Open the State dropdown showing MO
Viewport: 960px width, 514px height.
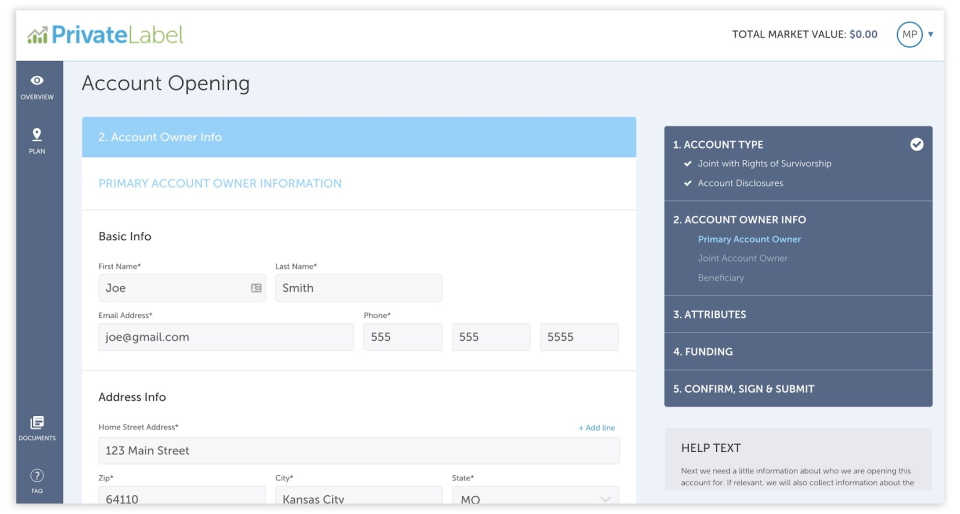click(x=536, y=497)
